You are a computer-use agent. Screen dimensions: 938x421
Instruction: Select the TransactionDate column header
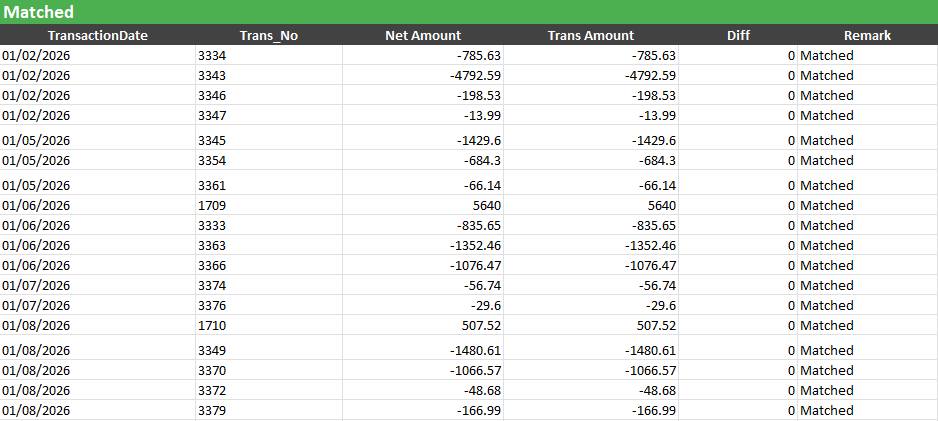pos(98,35)
